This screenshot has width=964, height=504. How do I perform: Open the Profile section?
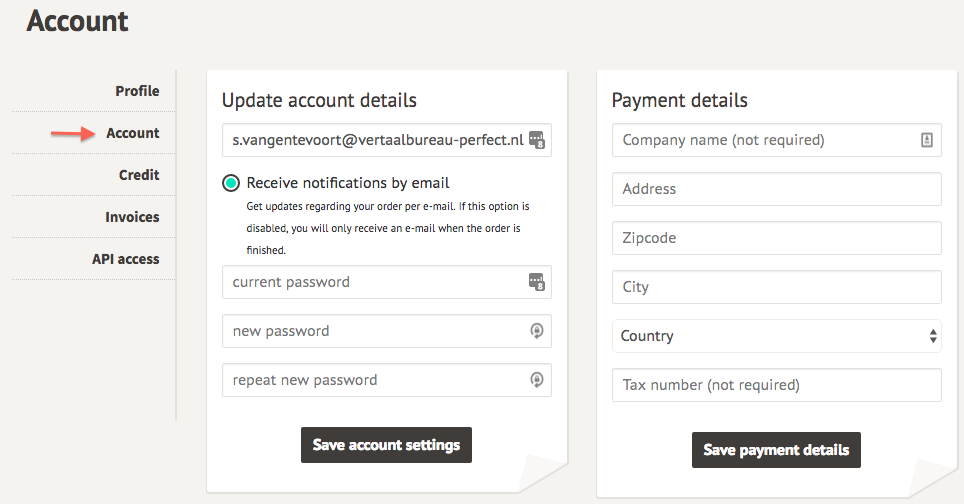137,91
